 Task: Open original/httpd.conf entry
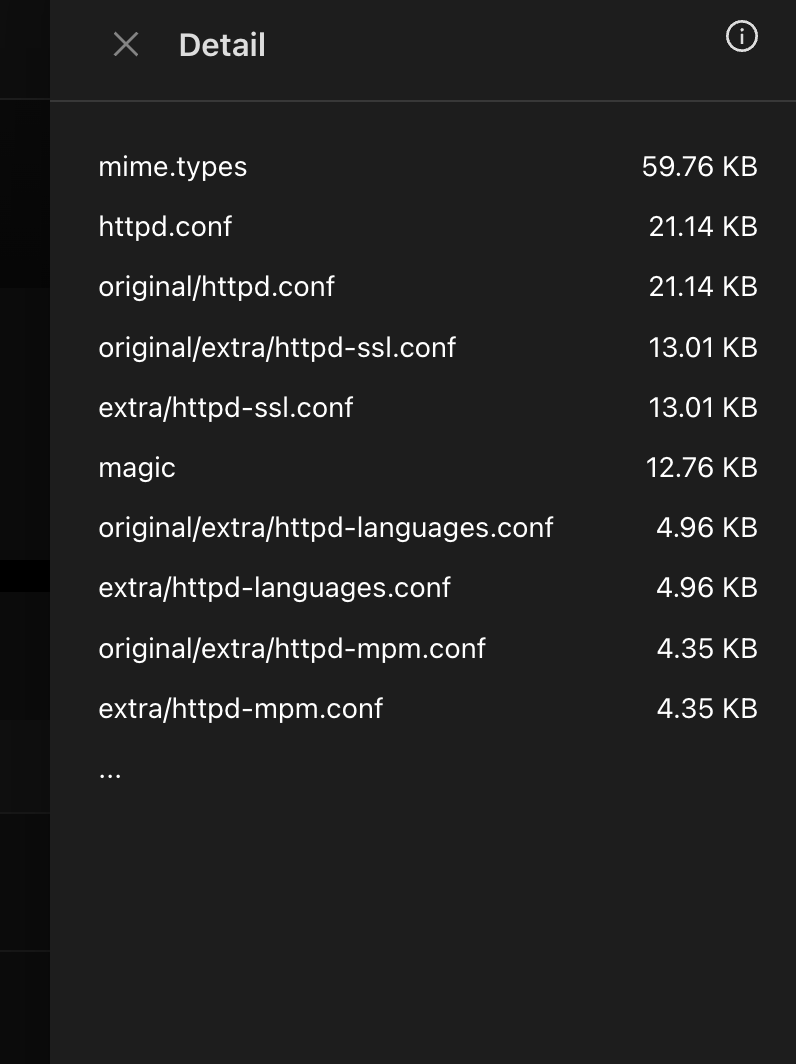(x=428, y=286)
